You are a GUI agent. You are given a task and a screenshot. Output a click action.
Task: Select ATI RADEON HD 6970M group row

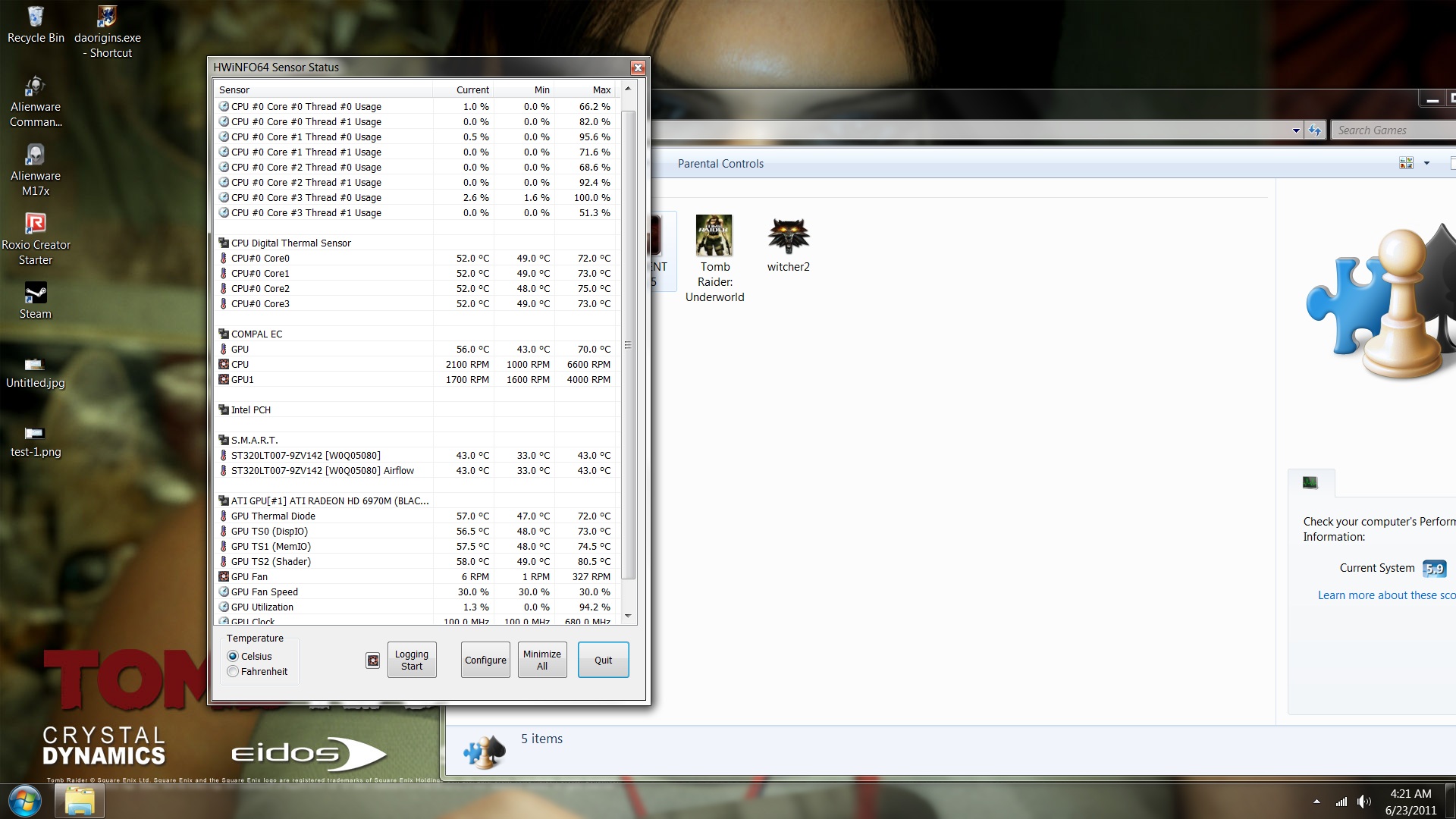pyautogui.click(x=416, y=501)
